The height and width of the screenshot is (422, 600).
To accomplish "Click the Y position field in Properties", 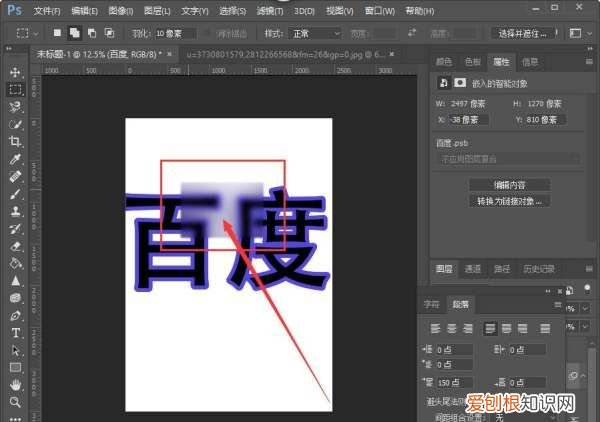I will [x=546, y=120].
